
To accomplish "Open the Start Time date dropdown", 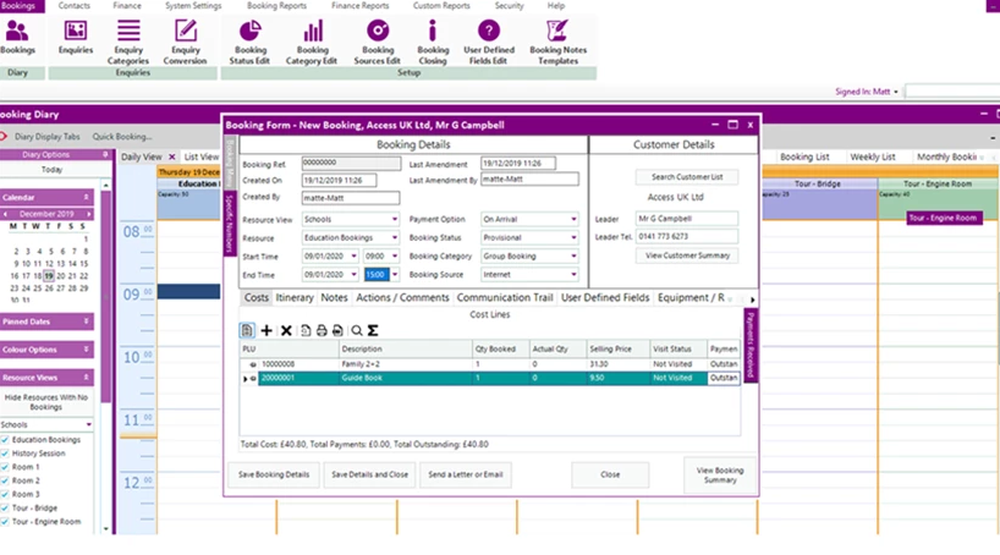I will tap(353, 256).
